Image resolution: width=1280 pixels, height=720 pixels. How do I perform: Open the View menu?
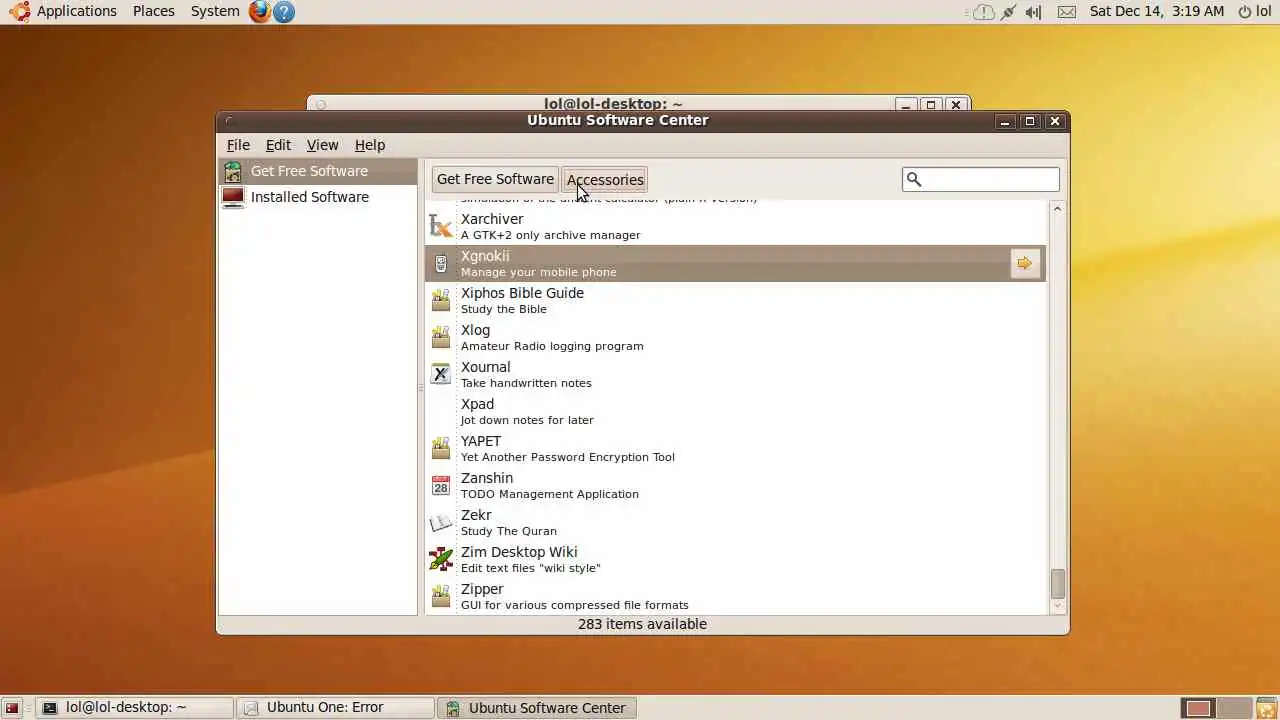322,145
